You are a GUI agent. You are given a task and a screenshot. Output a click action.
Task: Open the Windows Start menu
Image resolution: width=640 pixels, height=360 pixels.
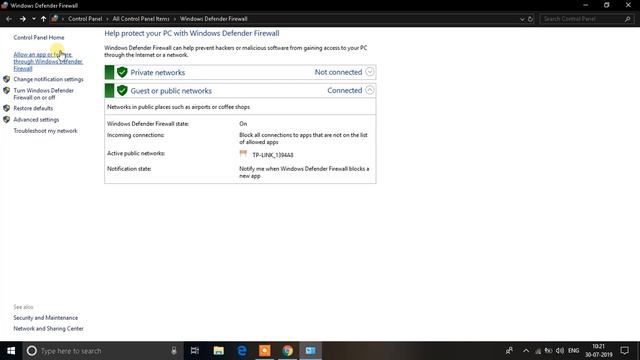pyautogui.click(x=11, y=351)
